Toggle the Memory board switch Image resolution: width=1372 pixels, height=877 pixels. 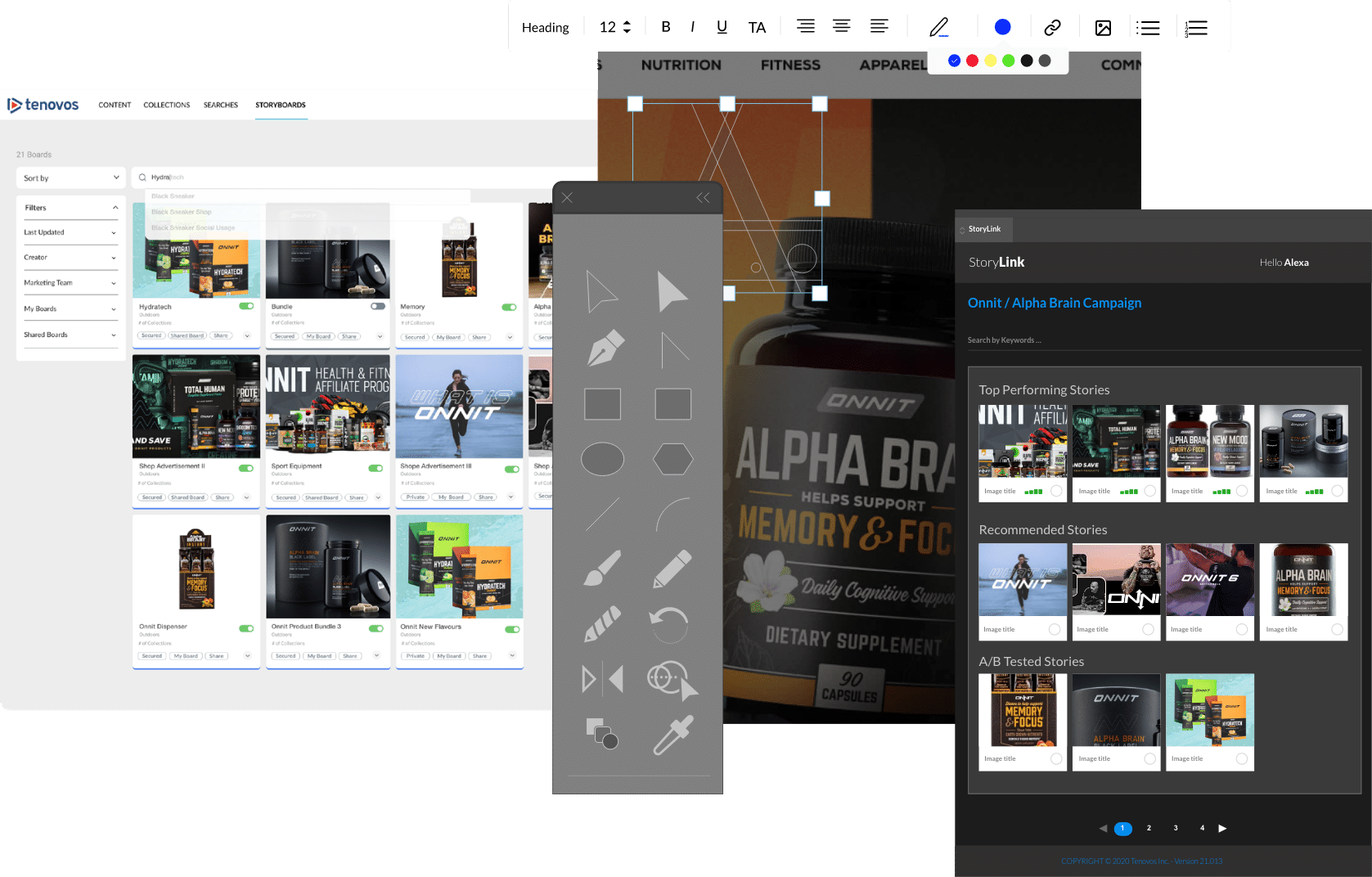[509, 307]
